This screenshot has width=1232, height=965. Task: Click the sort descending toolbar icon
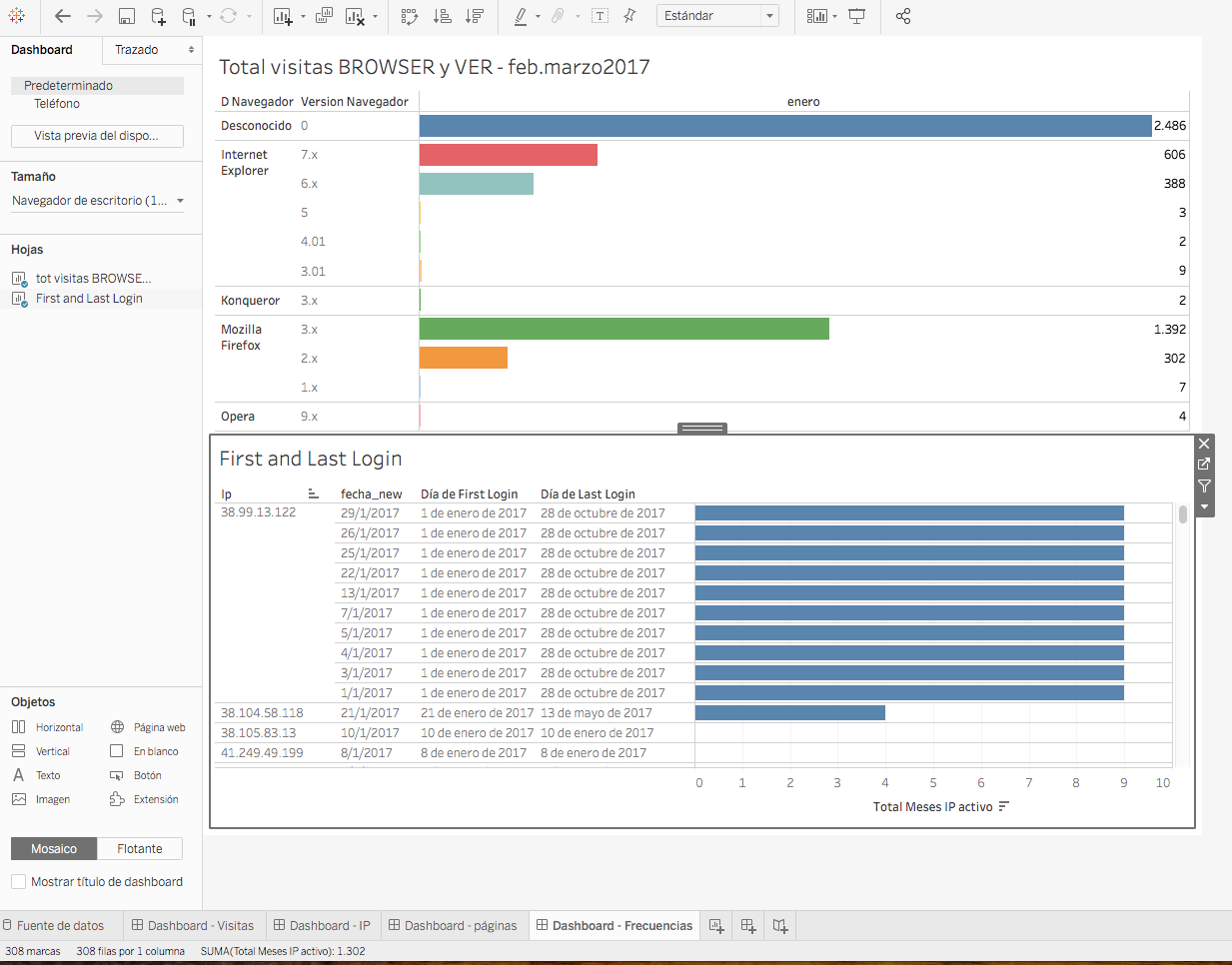[475, 16]
